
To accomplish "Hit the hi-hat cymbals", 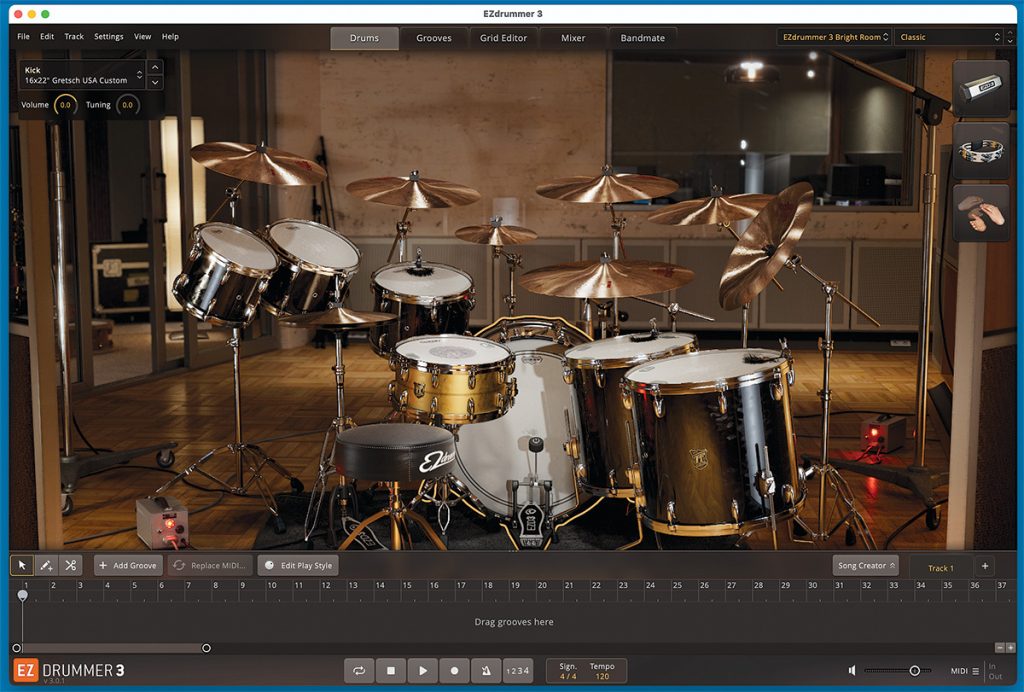I will (340, 319).
